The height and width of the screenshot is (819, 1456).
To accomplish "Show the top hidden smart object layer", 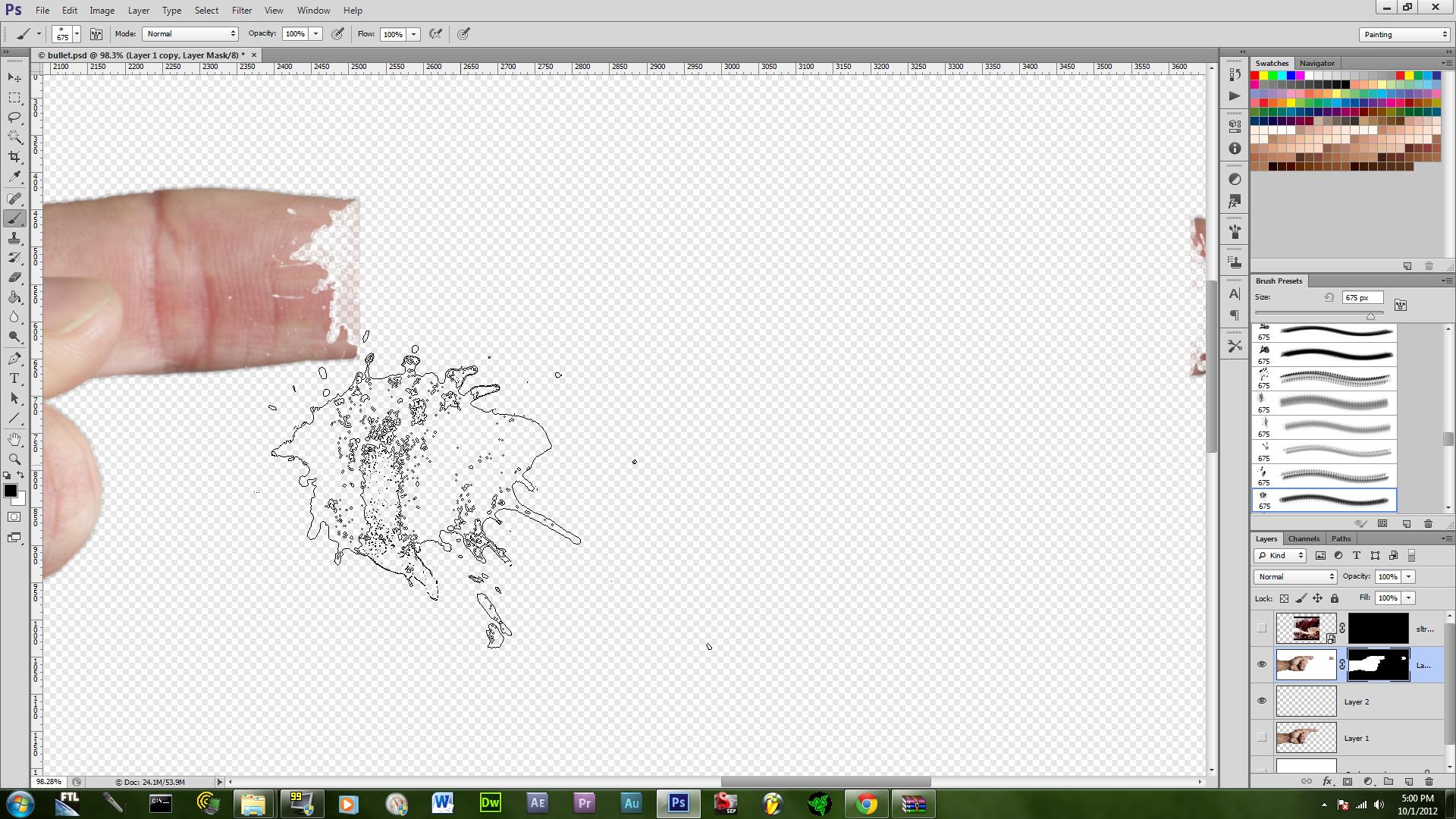I will pyautogui.click(x=1262, y=628).
